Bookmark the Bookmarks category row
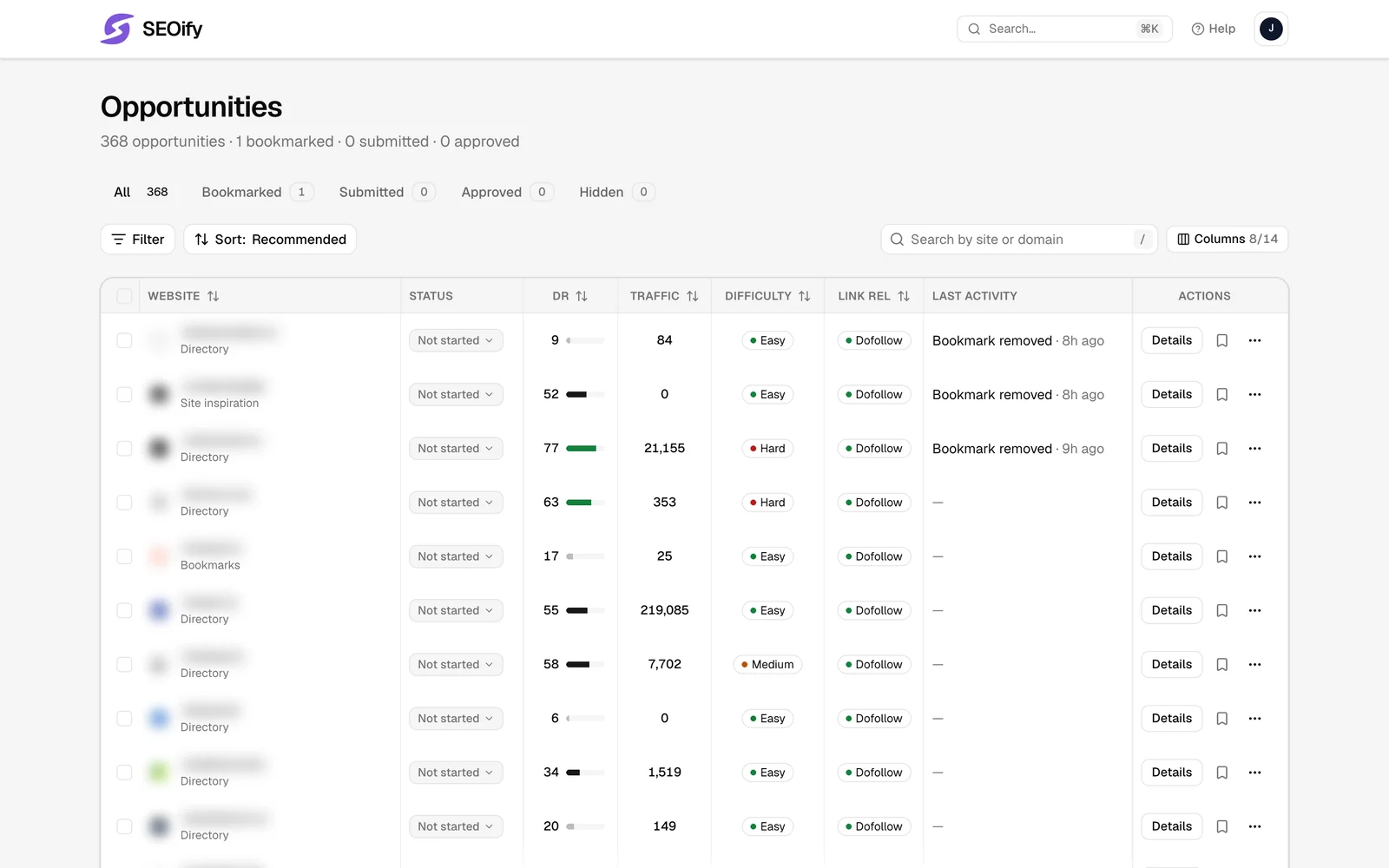 pos(1222,556)
